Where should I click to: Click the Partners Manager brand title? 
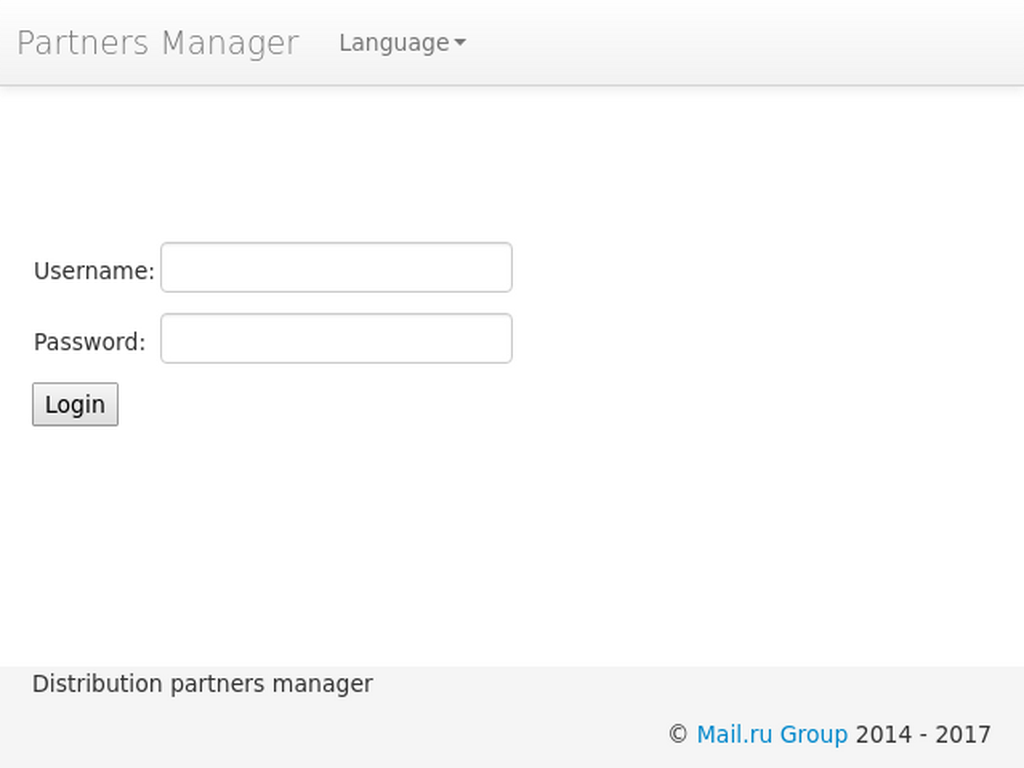[x=157, y=43]
